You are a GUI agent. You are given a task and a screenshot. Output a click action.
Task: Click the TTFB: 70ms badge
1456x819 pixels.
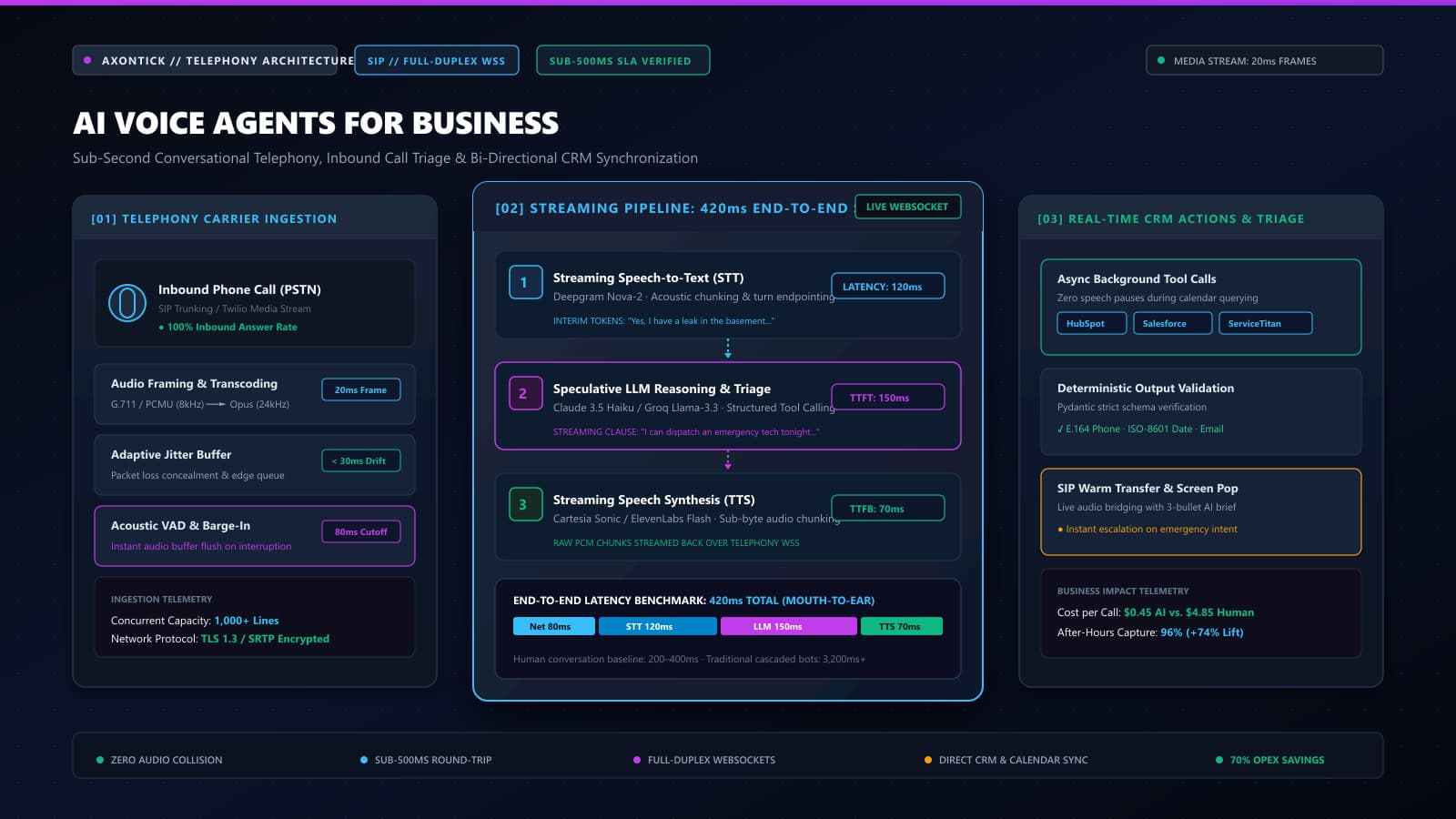887,508
